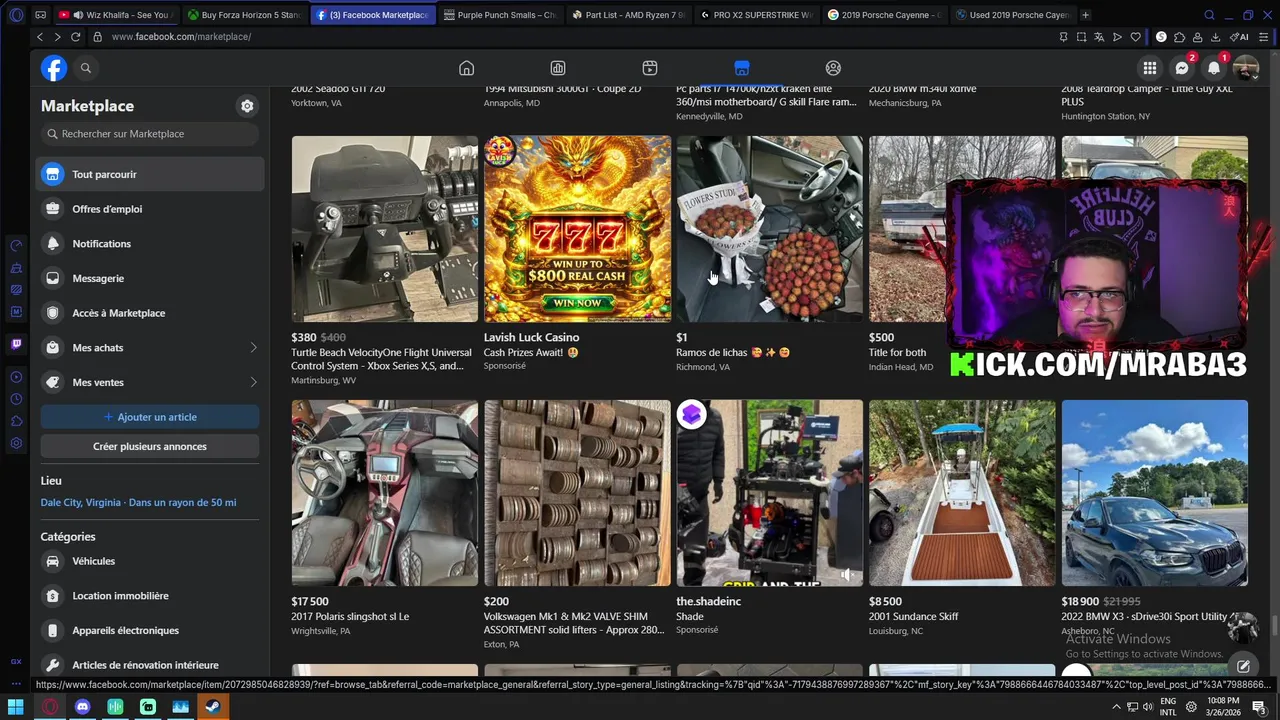1280x720 pixels.
Task: Switch to Buy Forza Horizon 5 tab
Action: pos(245,15)
